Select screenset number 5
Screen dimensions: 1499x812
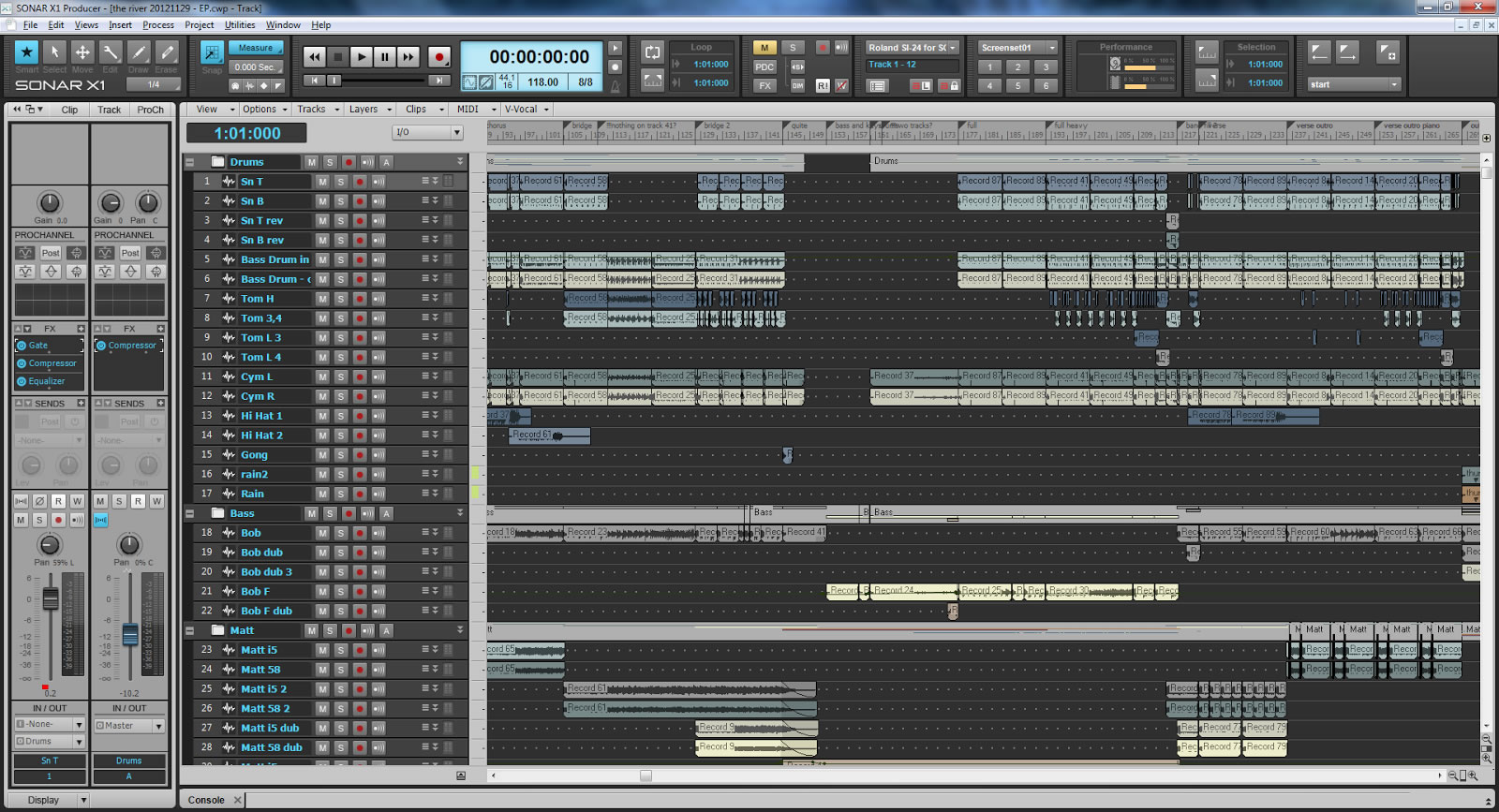click(1017, 85)
